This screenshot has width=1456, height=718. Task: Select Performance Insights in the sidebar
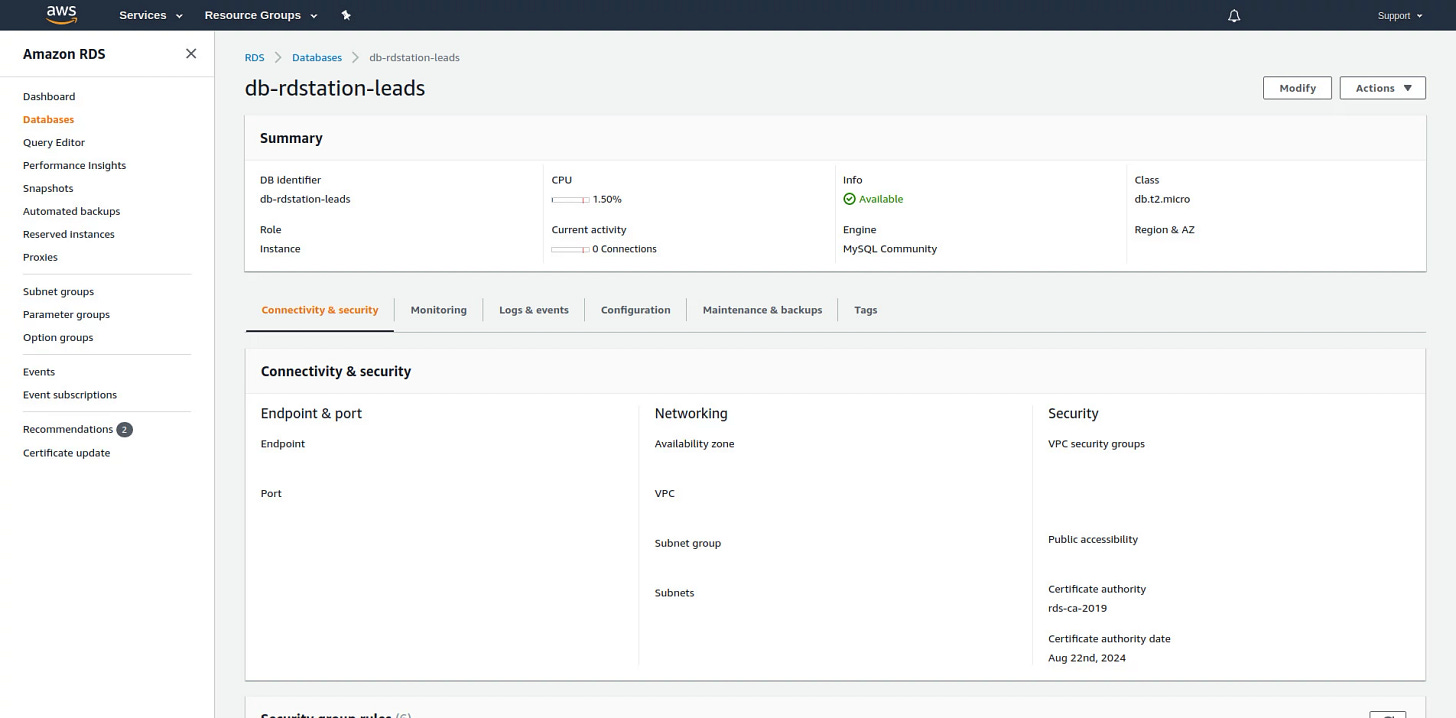(x=74, y=164)
